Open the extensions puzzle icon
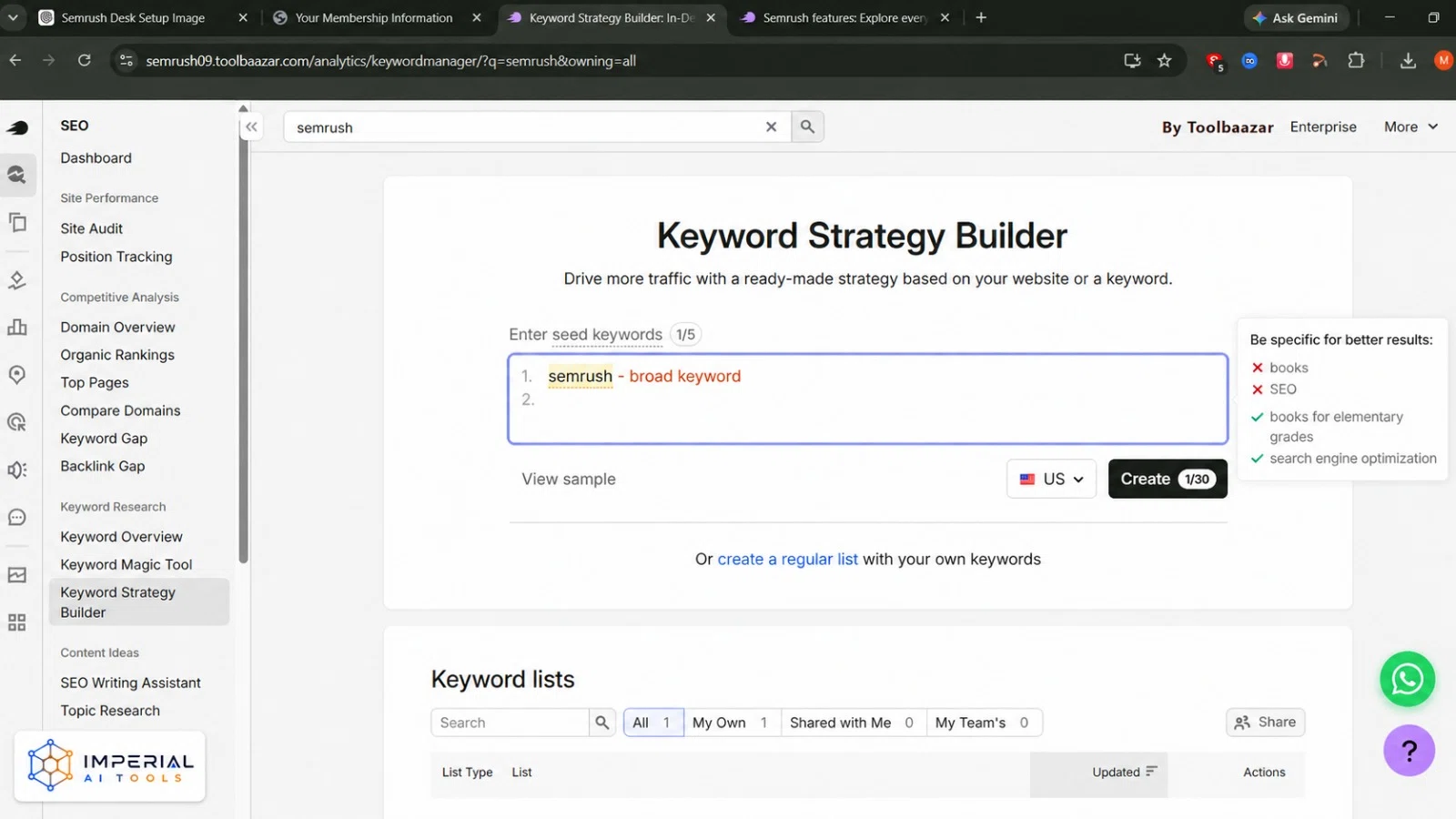1456x819 pixels. (1356, 61)
